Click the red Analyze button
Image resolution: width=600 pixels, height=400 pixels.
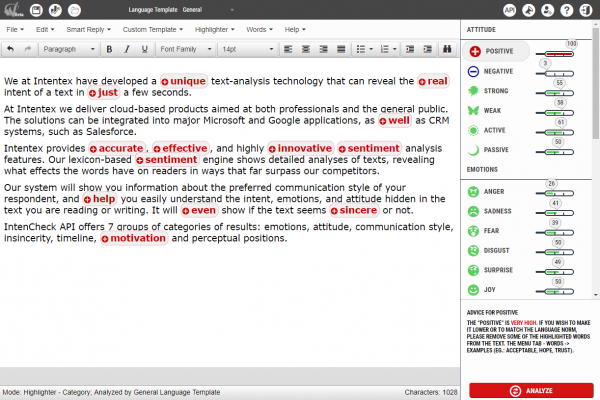(x=531, y=390)
